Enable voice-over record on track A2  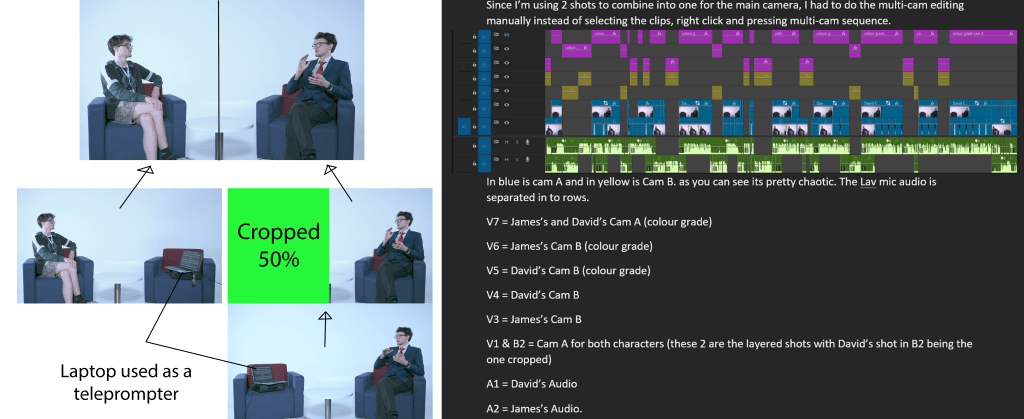(x=527, y=159)
